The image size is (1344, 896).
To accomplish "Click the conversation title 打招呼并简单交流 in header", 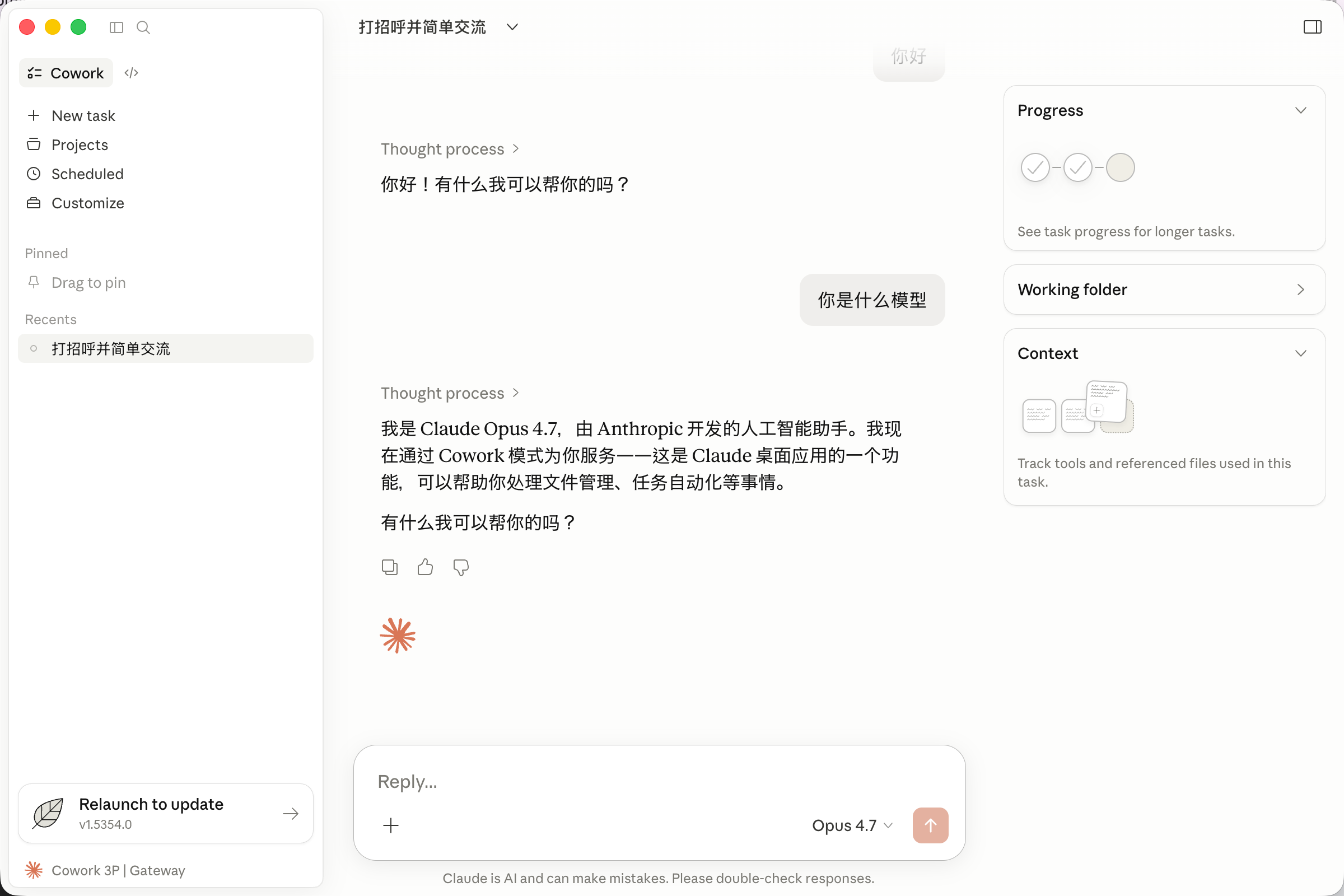I will [422, 27].
